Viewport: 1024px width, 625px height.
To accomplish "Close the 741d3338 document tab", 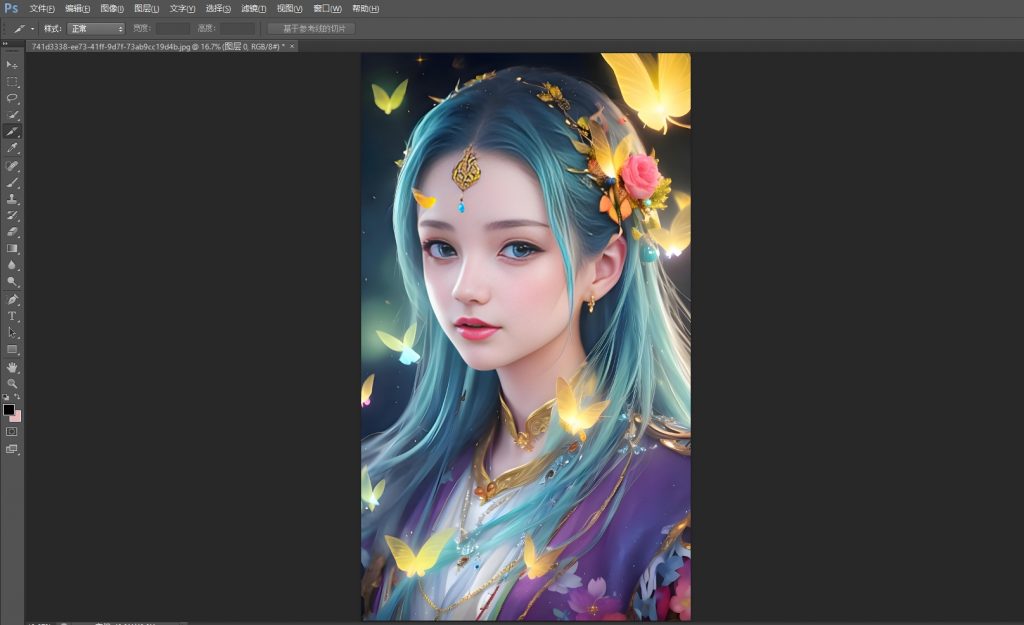I will click(292, 46).
